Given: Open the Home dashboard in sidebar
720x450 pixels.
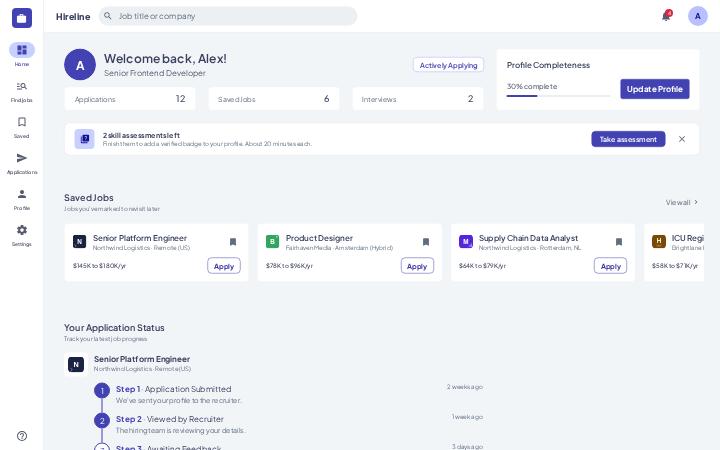Looking at the screenshot, I should click(x=22, y=54).
